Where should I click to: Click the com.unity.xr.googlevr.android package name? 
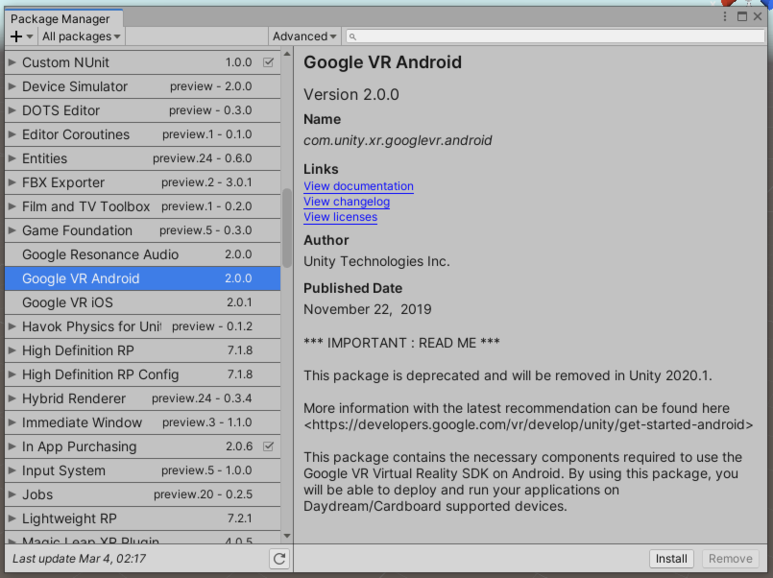[x=397, y=141]
